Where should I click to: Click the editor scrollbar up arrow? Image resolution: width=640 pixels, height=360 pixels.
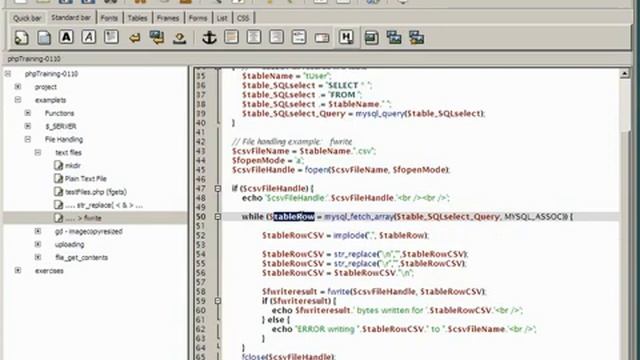(x=624, y=74)
